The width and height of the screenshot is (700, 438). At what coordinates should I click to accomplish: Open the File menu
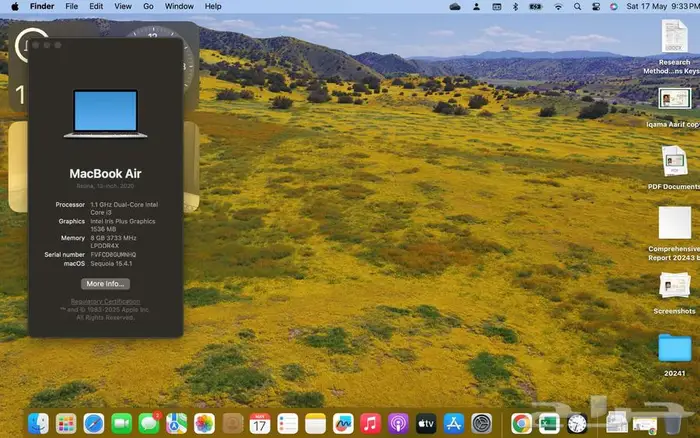pos(71,6)
